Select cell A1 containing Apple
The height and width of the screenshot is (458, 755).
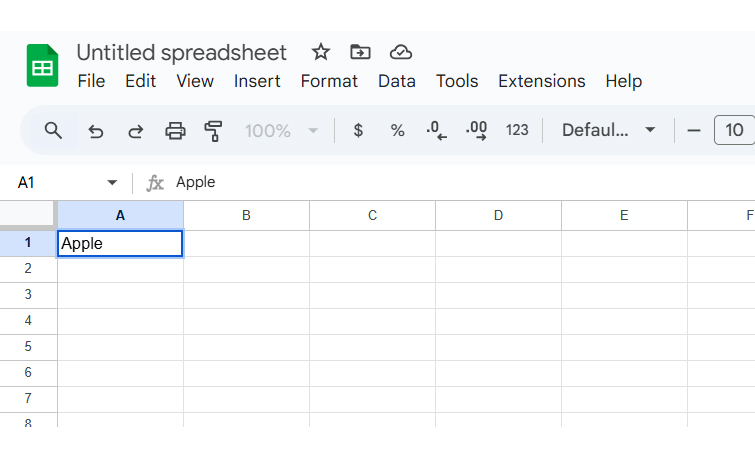coord(120,243)
